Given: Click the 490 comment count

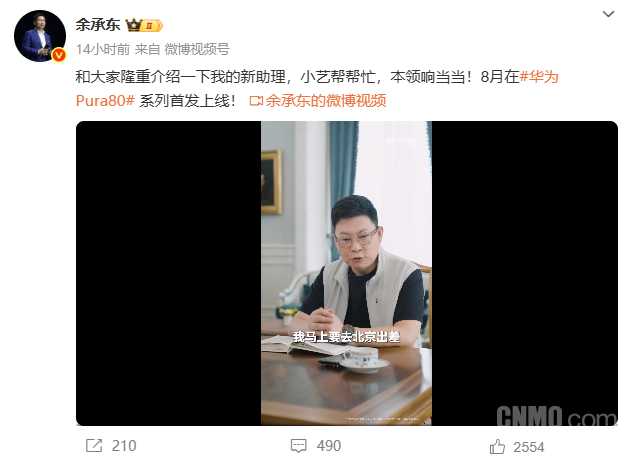Looking at the screenshot, I should [x=329, y=446].
